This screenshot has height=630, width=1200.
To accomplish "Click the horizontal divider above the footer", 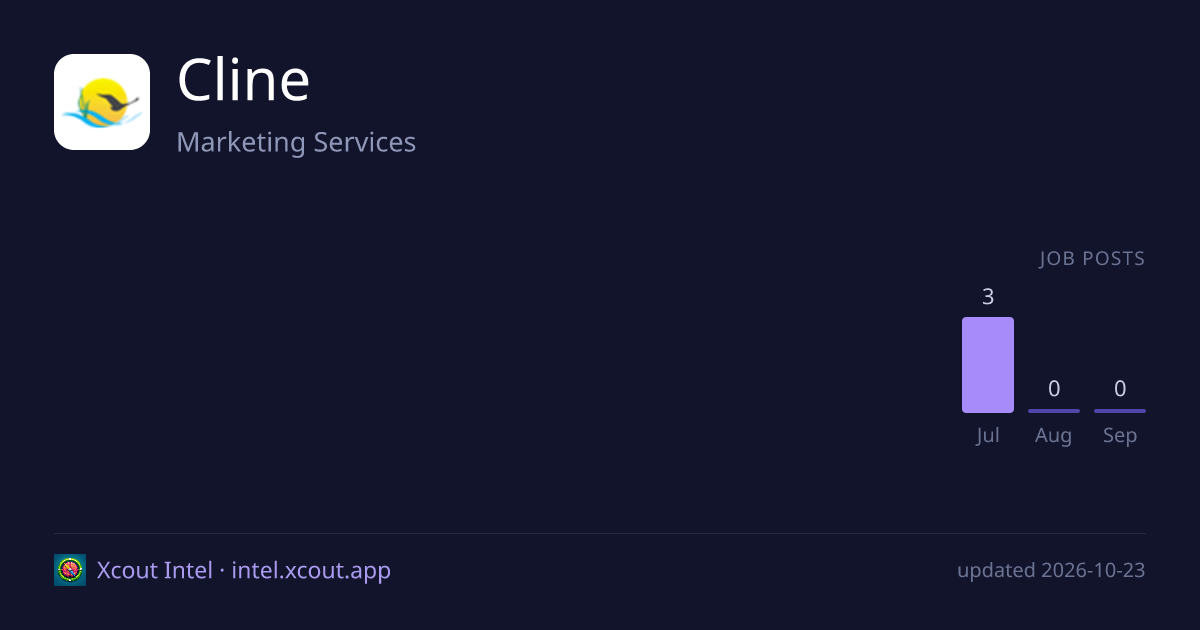I will click(x=600, y=533).
